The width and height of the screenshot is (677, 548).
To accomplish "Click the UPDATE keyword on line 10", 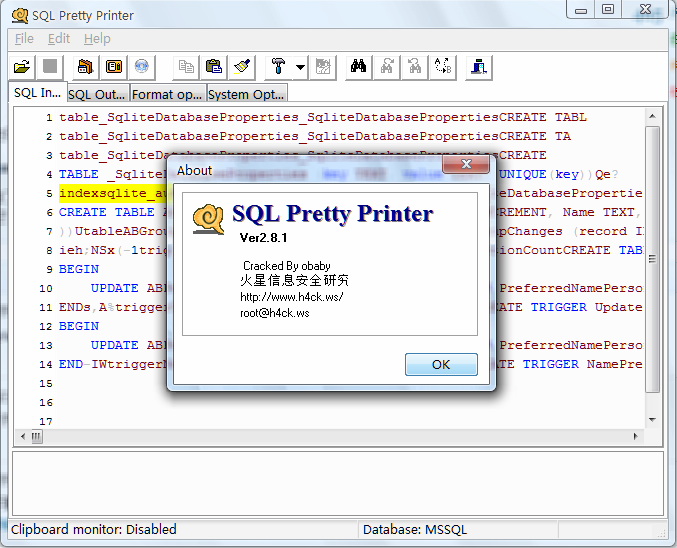I will click(114, 288).
